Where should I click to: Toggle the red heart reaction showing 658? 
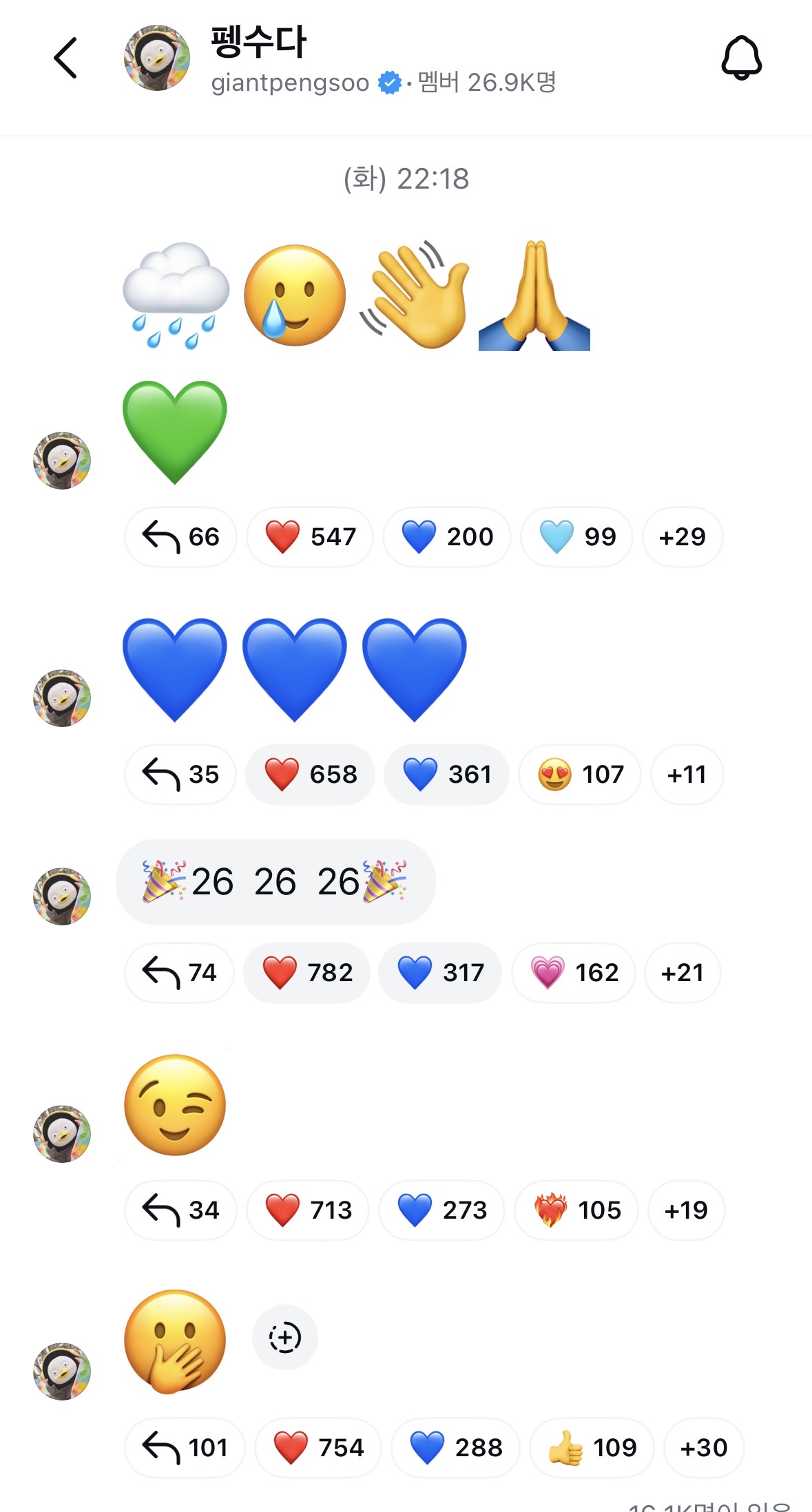click(311, 774)
